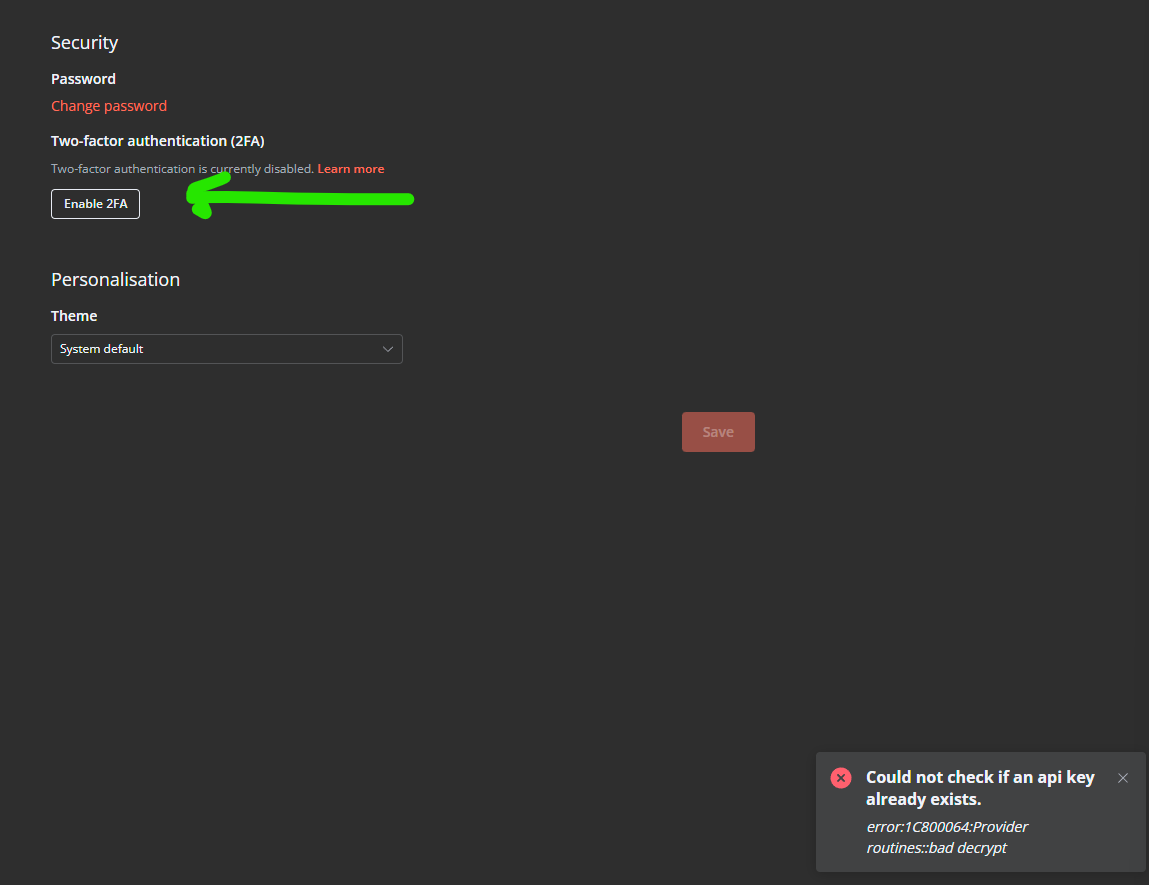Click the green arrow annotation
This screenshot has height=885, width=1149.
click(300, 196)
